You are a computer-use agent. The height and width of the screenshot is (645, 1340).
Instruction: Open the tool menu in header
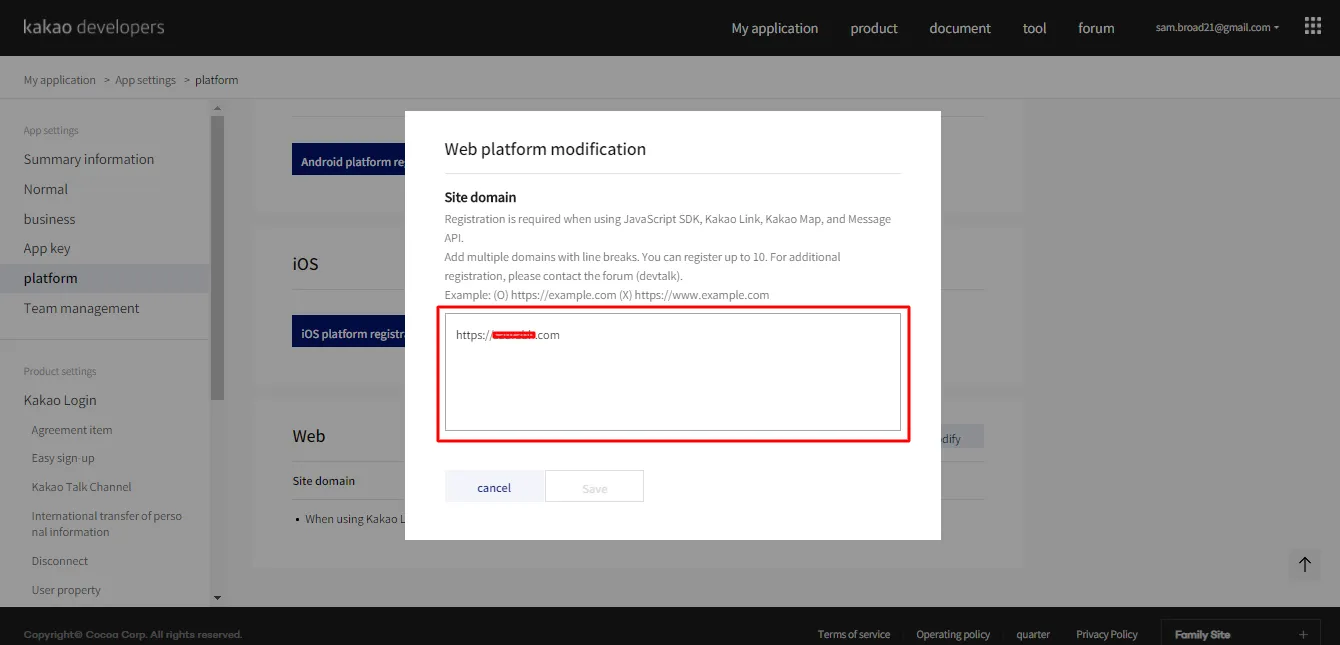pos(1035,28)
